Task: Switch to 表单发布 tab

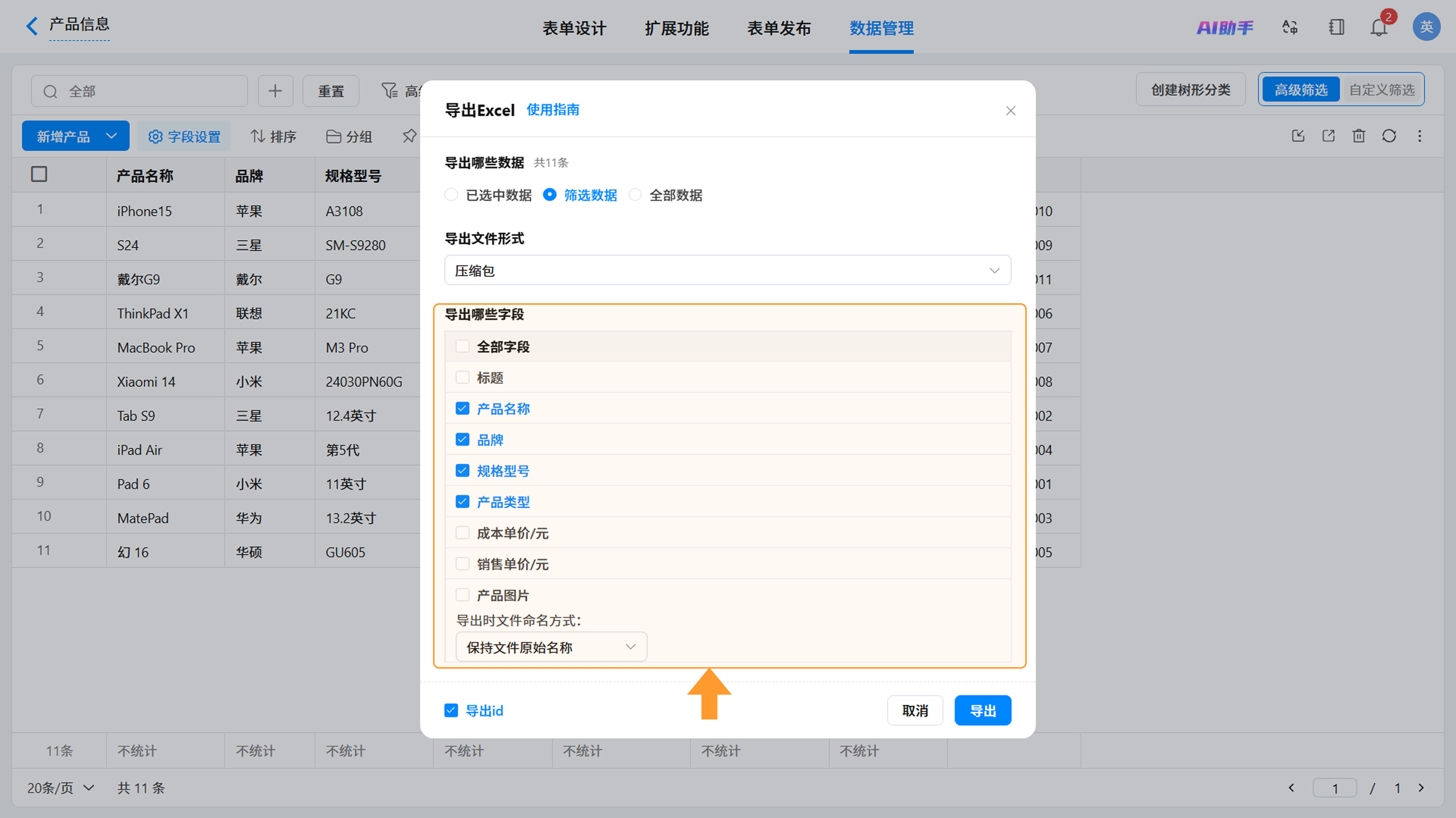Action: (779, 28)
